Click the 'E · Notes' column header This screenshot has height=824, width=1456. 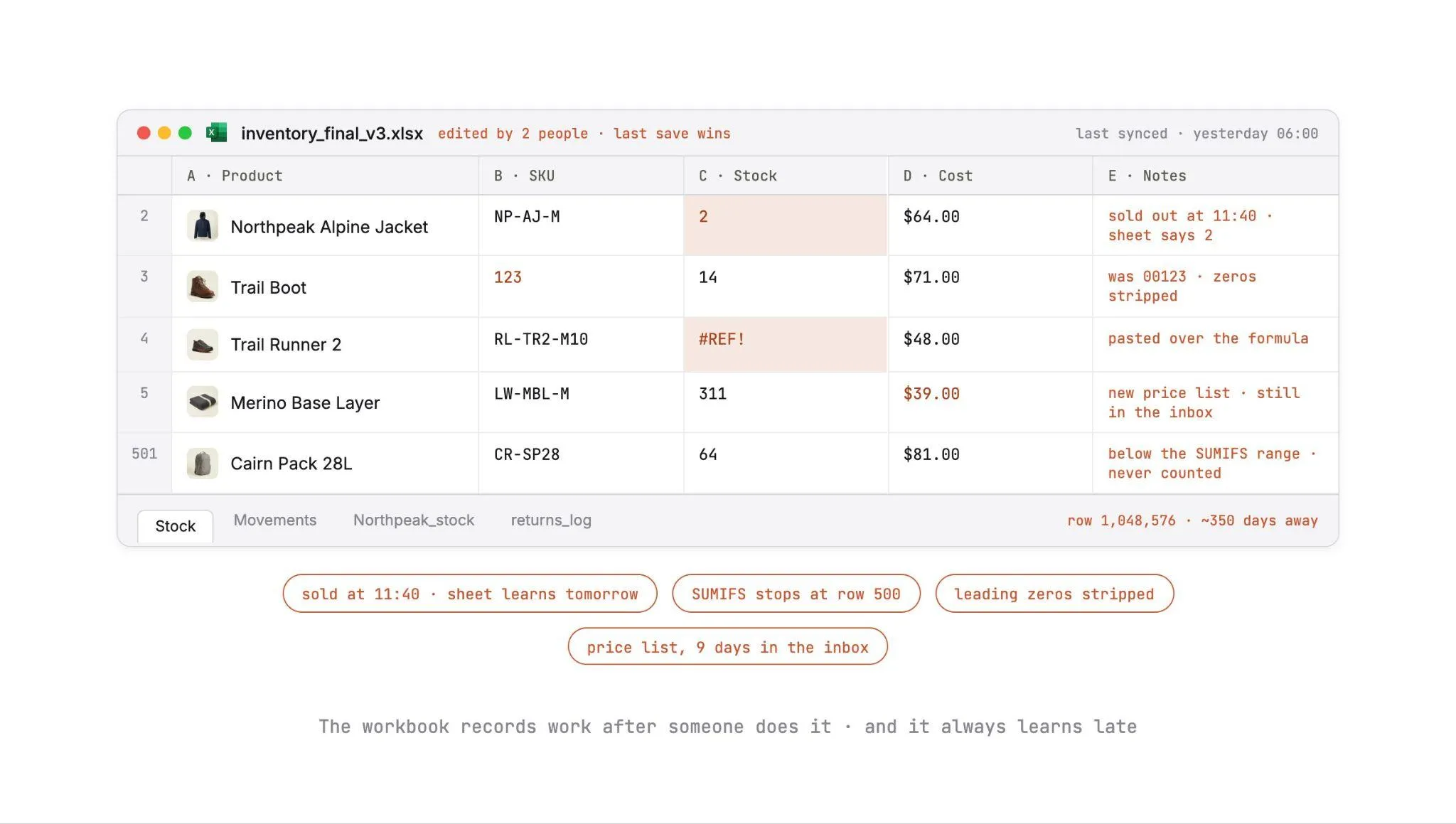(x=1216, y=176)
